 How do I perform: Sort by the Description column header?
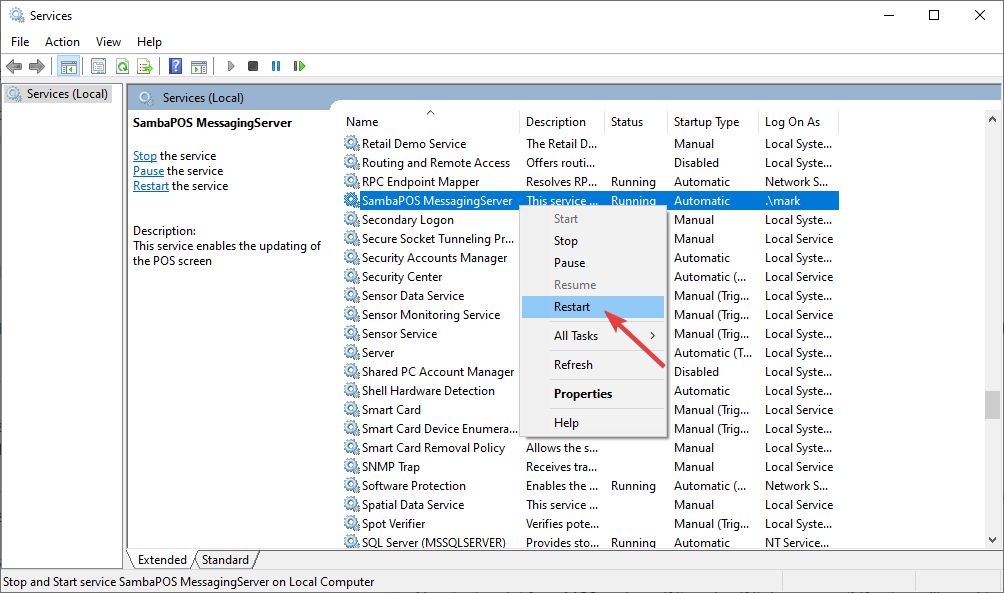562,122
